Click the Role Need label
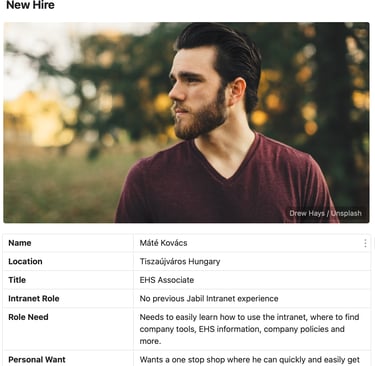The height and width of the screenshot is (366, 375). point(28,317)
